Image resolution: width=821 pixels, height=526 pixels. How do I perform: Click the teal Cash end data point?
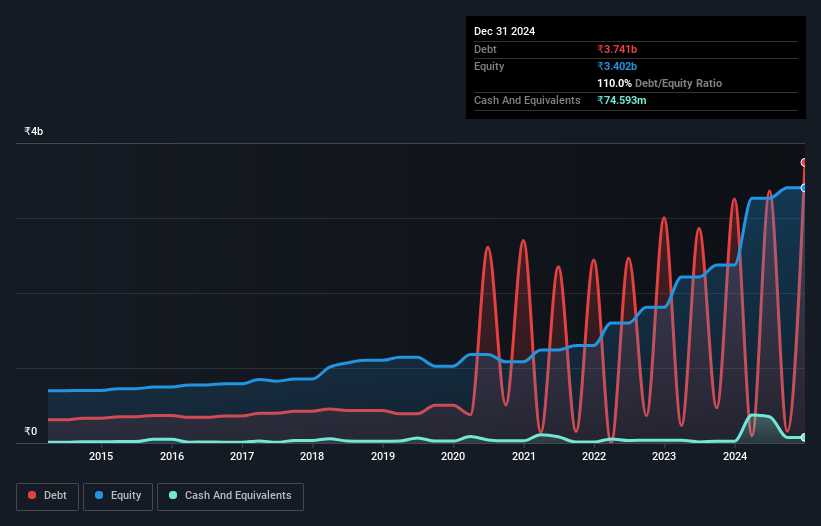(804, 437)
